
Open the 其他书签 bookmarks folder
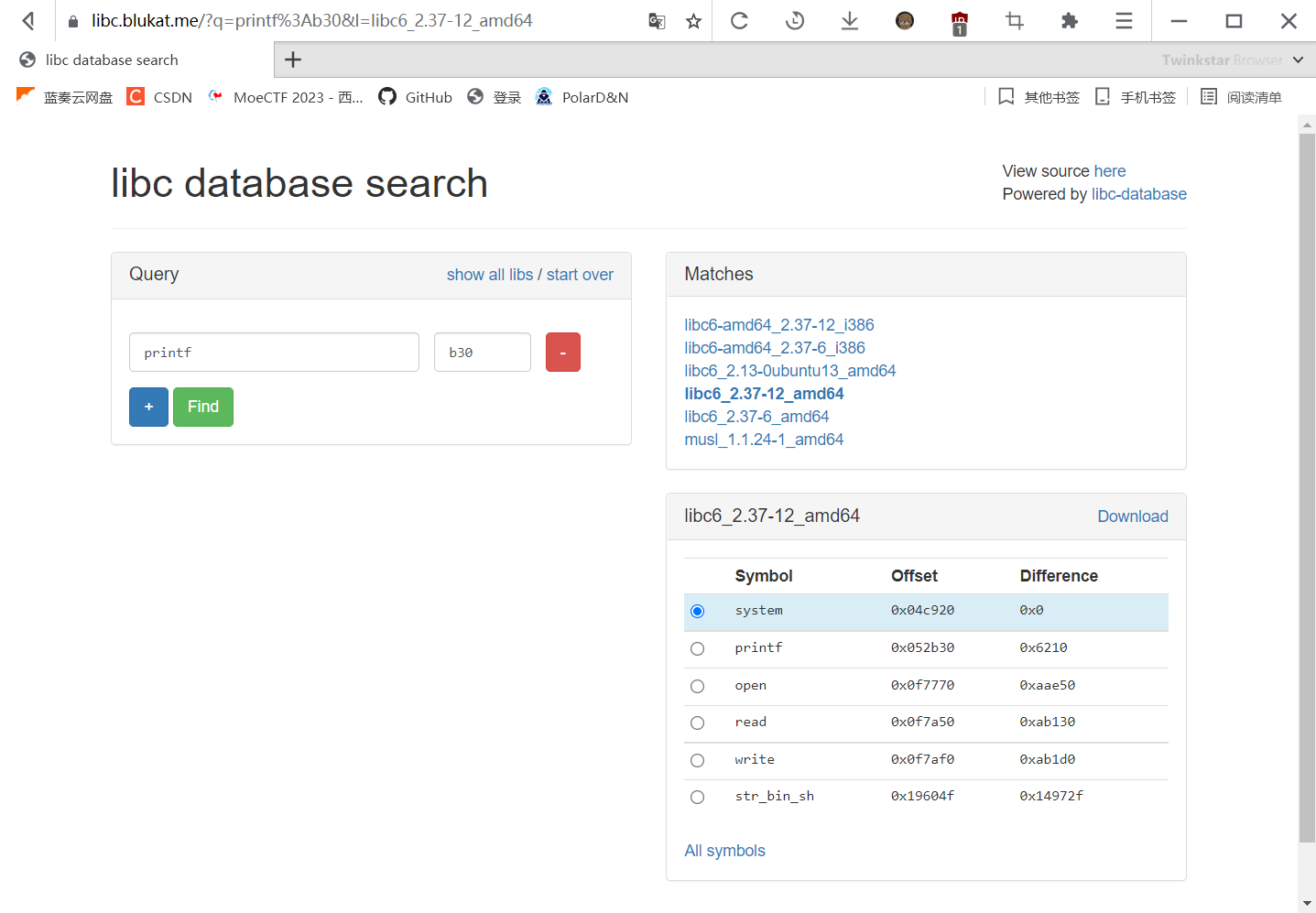1039,97
